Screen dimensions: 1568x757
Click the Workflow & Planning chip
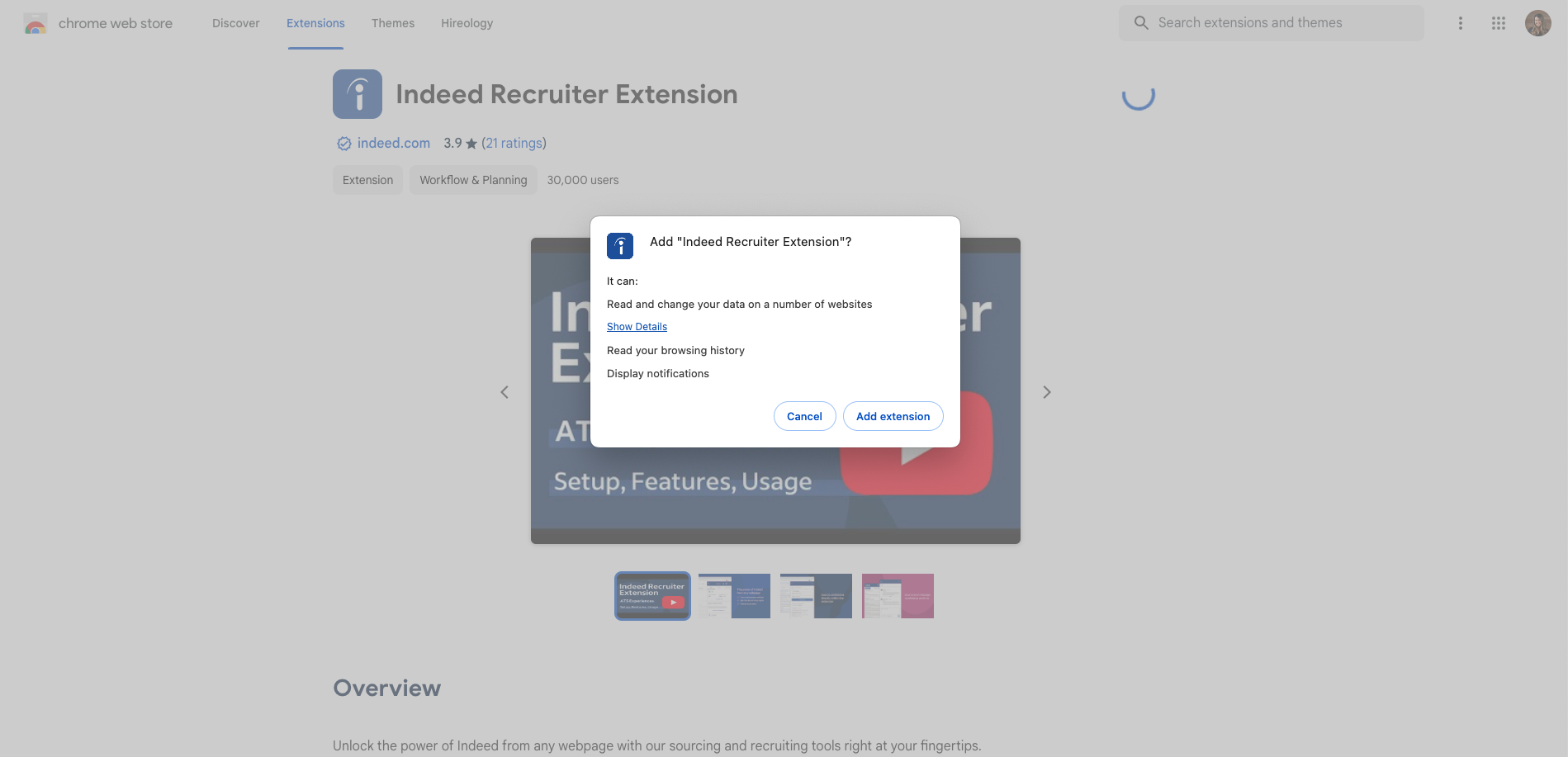pyautogui.click(x=473, y=180)
